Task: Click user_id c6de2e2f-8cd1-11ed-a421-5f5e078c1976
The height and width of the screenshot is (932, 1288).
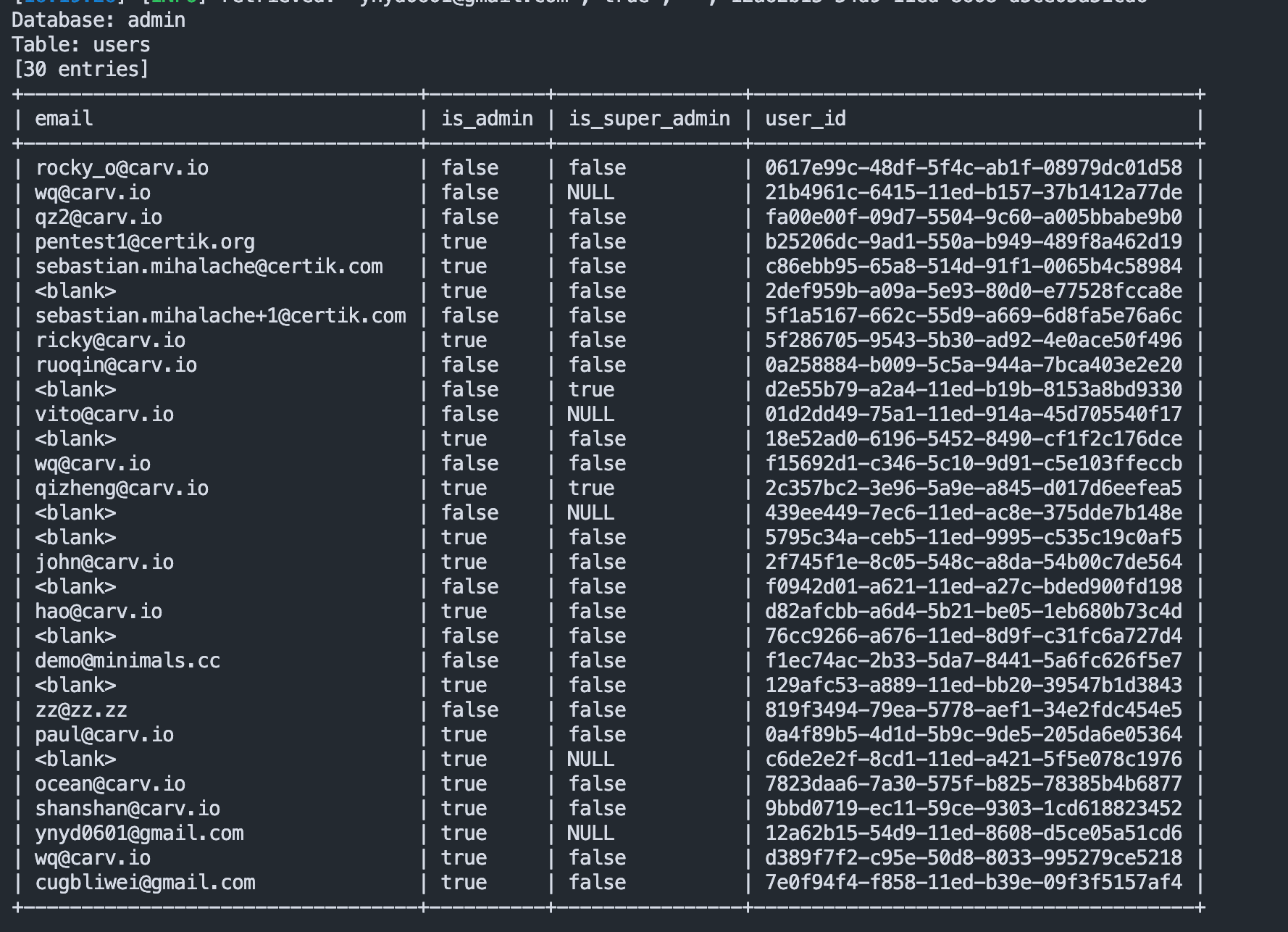Action: (x=974, y=760)
